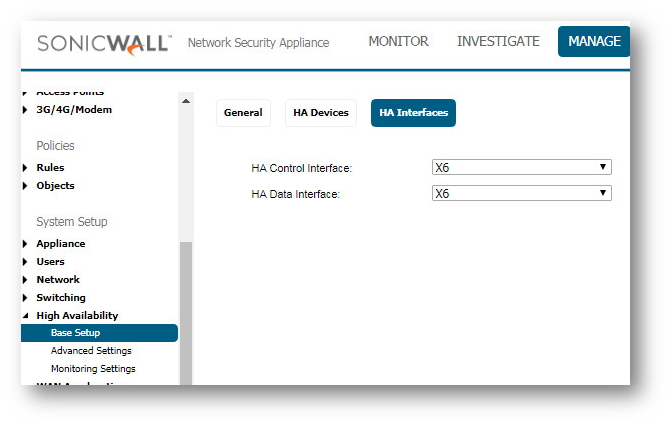Expand the Users section arrow

pyautogui.click(x=25, y=262)
